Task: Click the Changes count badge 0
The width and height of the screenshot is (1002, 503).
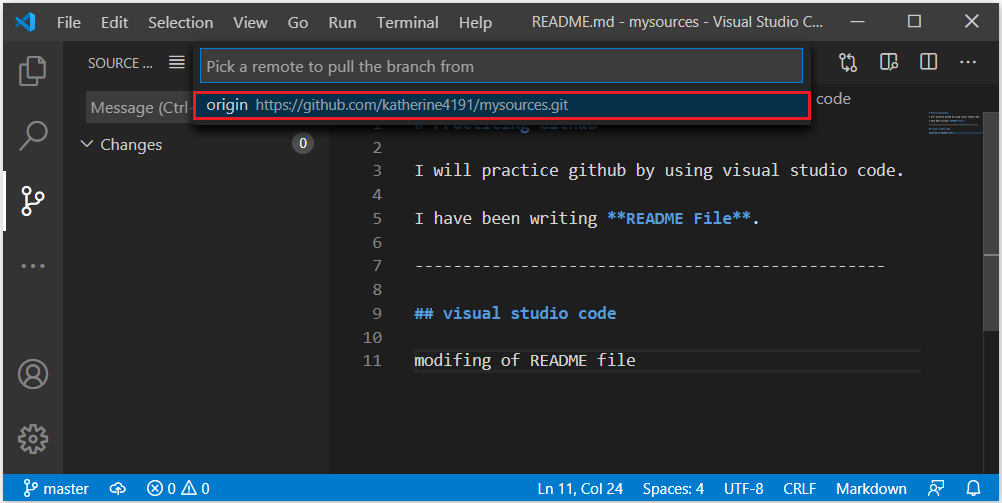Action: [303, 144]
